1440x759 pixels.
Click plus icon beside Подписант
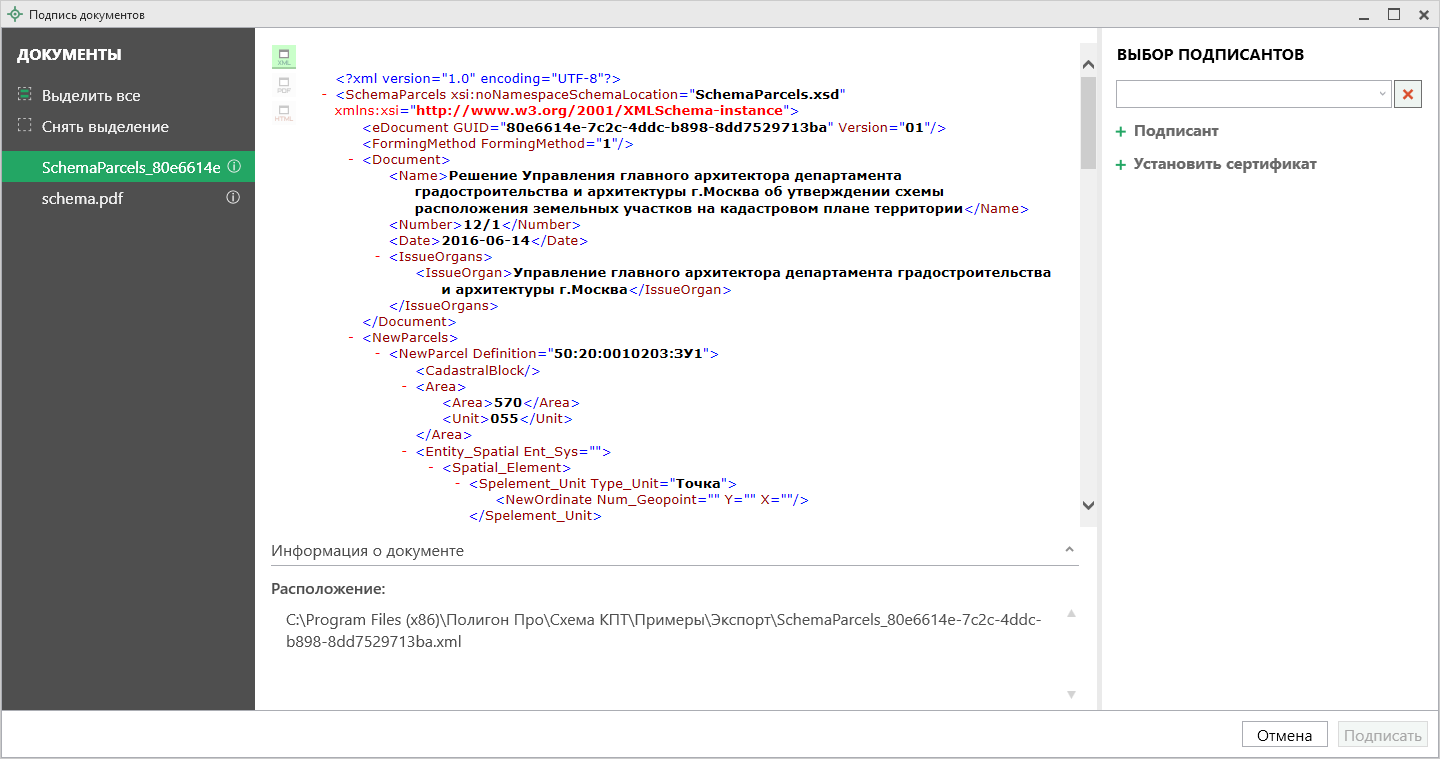click(x=1121, y=132)
